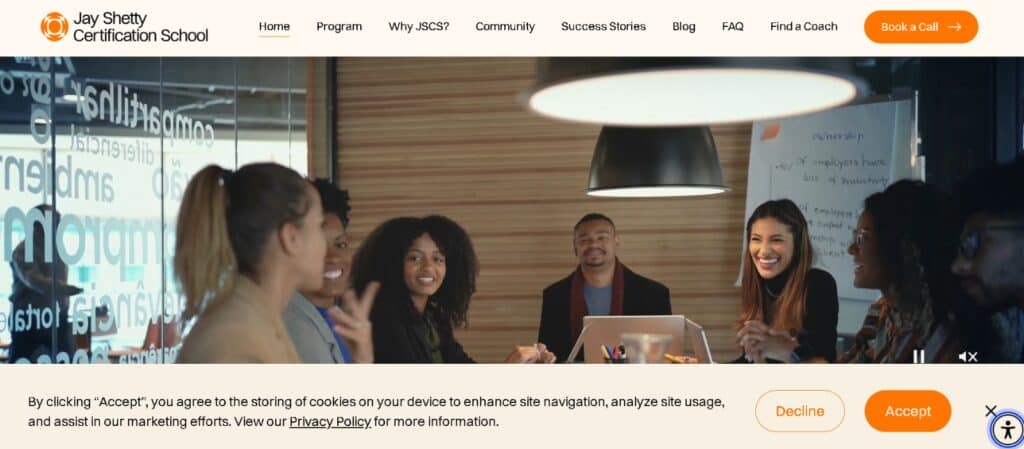This screenshot has height=449, width=1024.
Task: Unmute the video with the speaker icon
Action: pos(967,356)
